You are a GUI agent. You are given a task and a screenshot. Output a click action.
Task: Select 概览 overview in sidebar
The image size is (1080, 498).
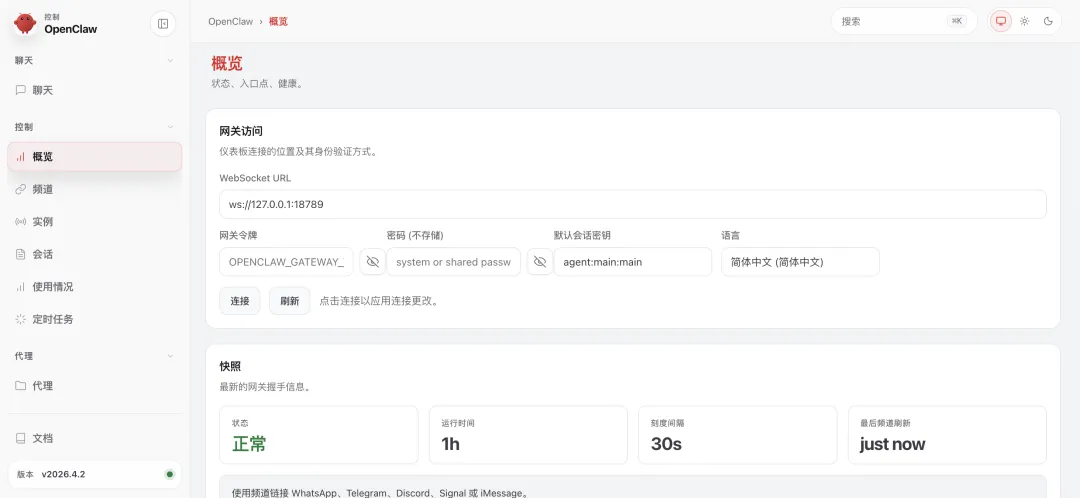pyautogui.click(x=94, y=156)
